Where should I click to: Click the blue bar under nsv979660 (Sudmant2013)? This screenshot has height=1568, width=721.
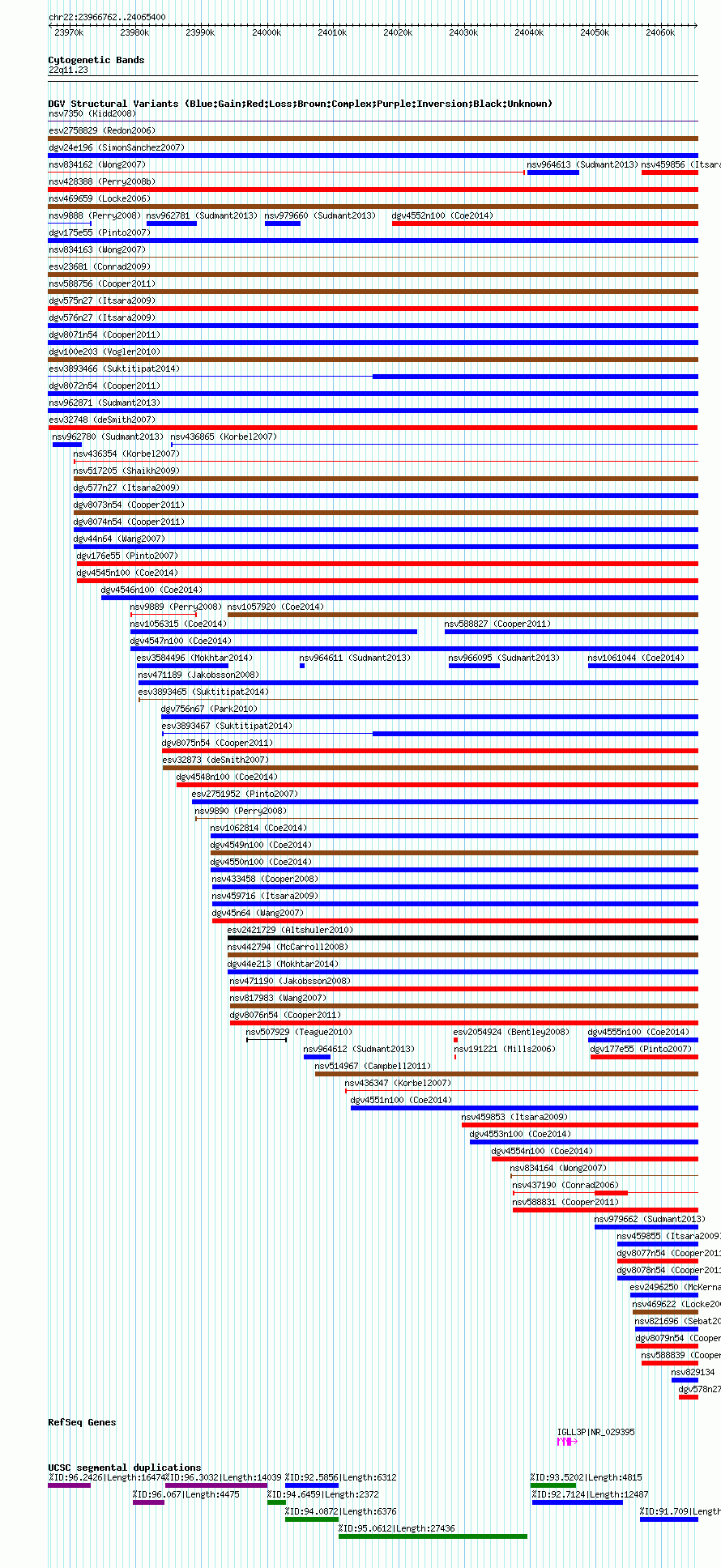(283, 224)
